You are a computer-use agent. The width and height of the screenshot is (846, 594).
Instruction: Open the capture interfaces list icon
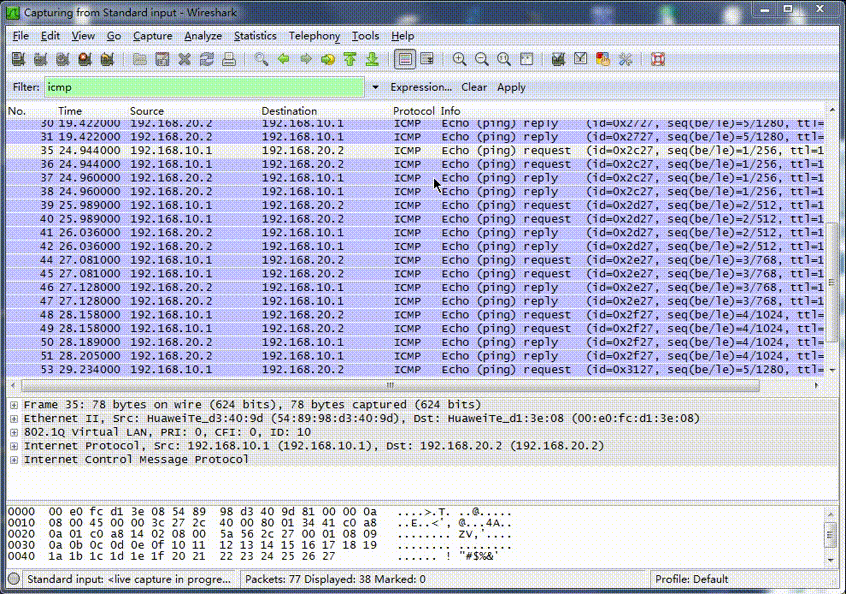(18, 59)
